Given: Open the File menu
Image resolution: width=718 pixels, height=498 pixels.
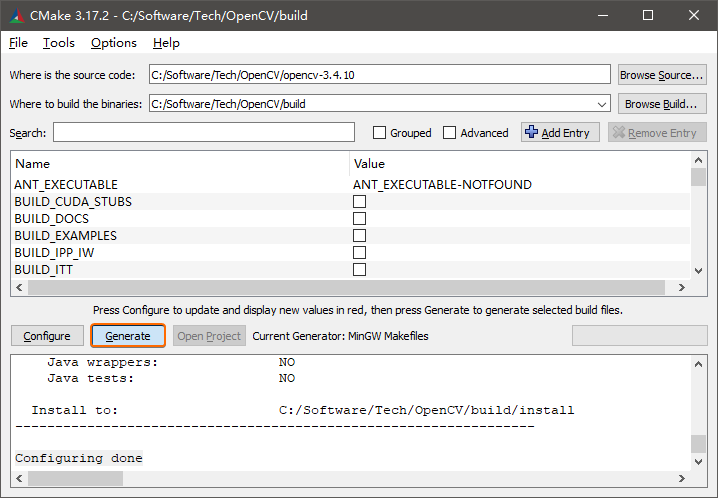Looking at the screenshot, I should pos(18,43).
